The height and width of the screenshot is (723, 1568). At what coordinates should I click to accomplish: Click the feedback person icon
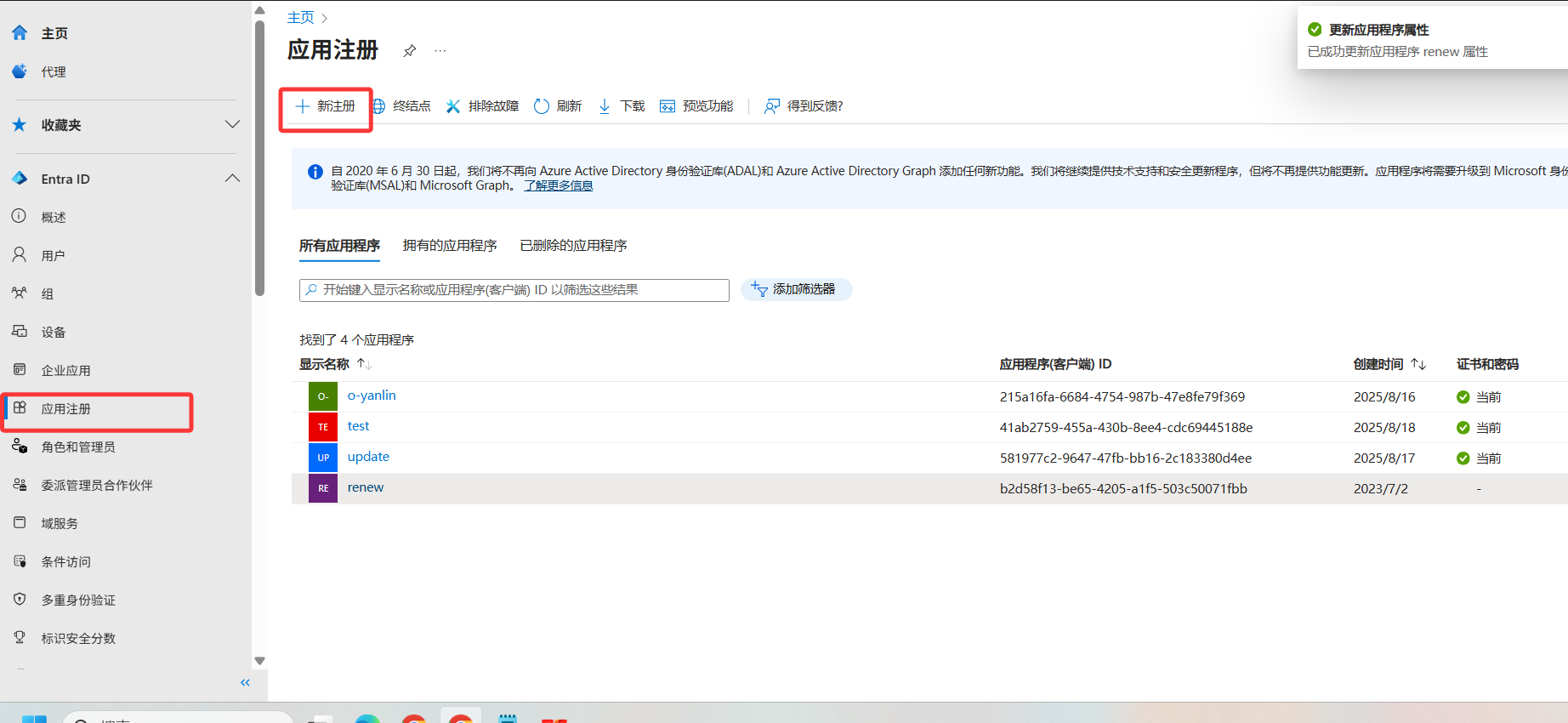[771, 106]
